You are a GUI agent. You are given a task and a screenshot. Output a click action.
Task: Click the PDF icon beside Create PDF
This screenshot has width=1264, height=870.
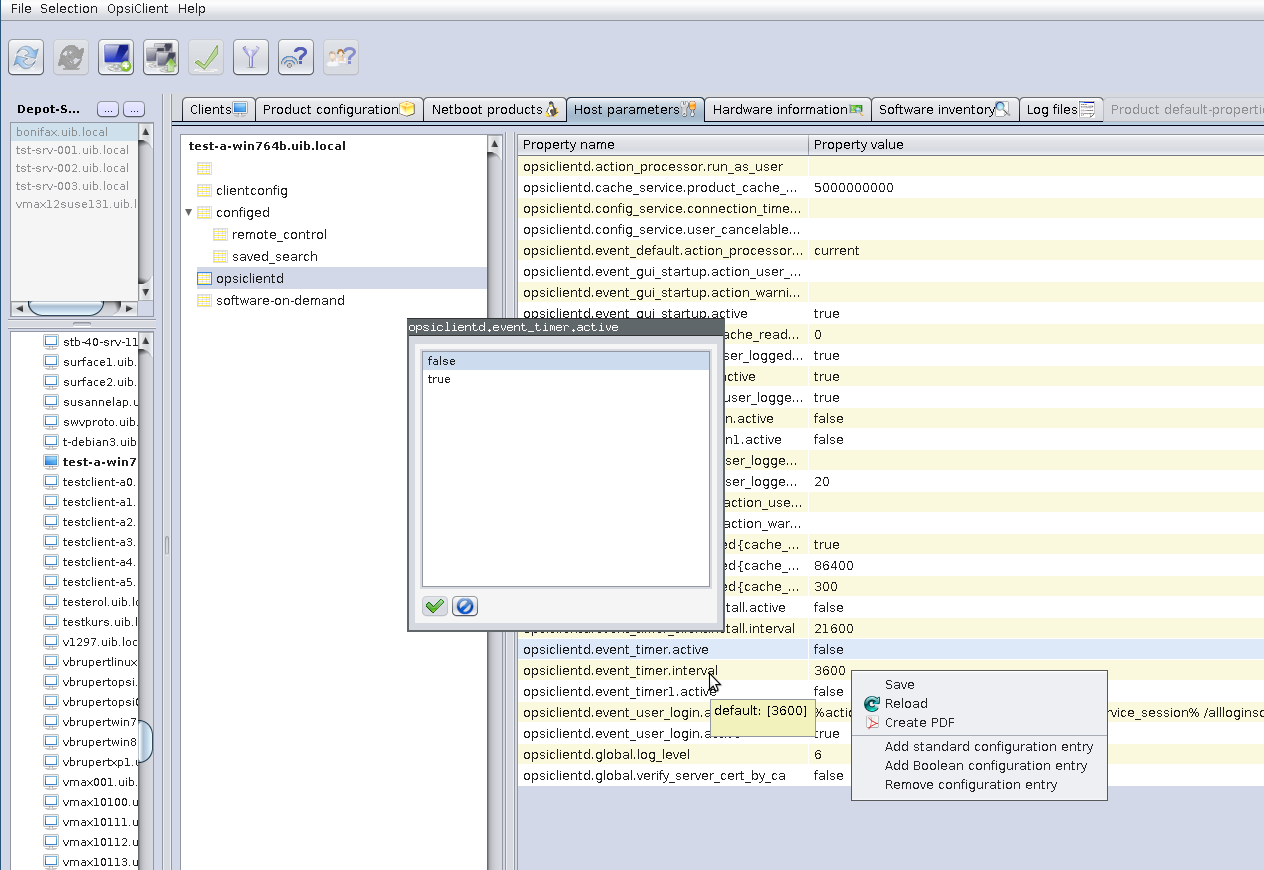[x=871, y=723]
